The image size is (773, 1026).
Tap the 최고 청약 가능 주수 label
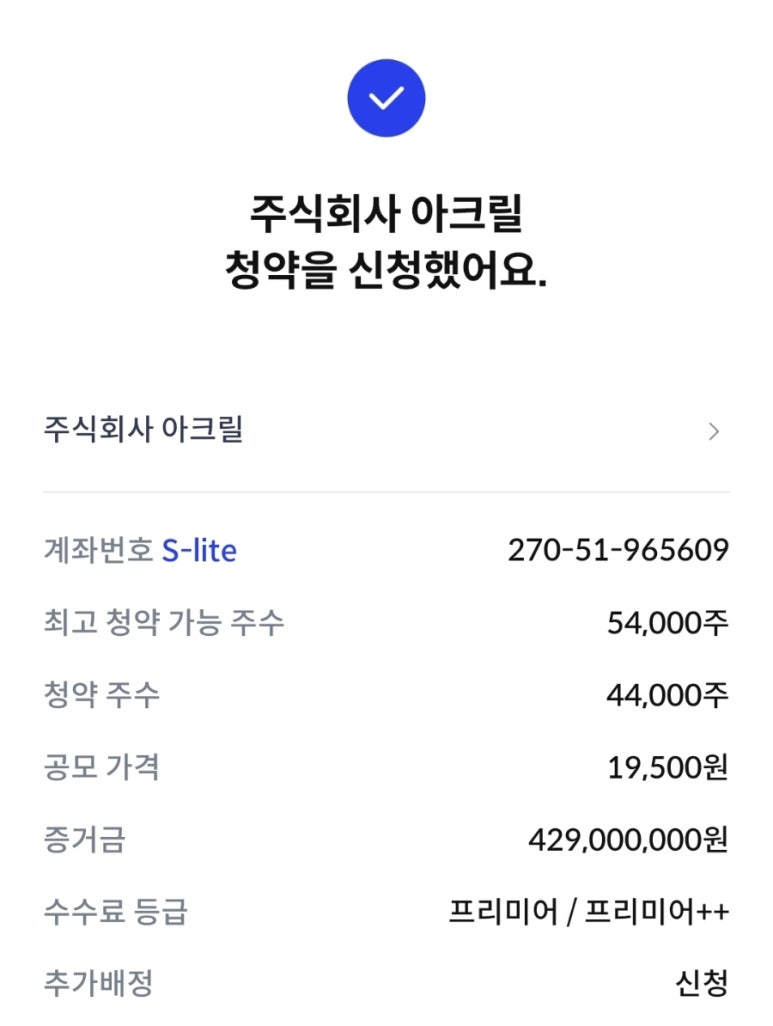pyautogui.click(x=164, y=623)
